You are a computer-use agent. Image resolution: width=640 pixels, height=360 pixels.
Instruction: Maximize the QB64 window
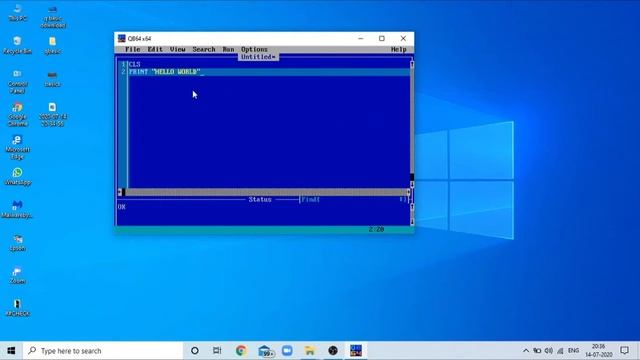382,38
